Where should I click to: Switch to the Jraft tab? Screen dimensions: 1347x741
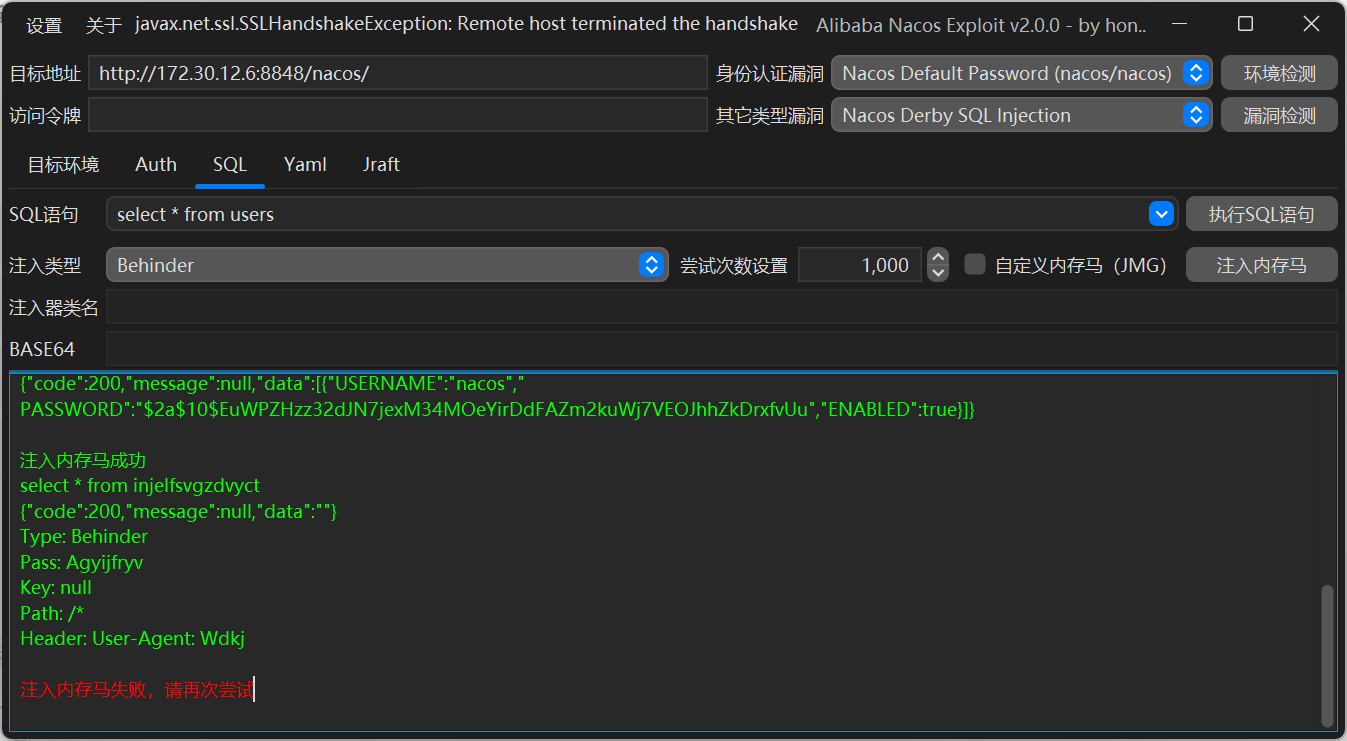pyautogui.click(x=381, y=165)
